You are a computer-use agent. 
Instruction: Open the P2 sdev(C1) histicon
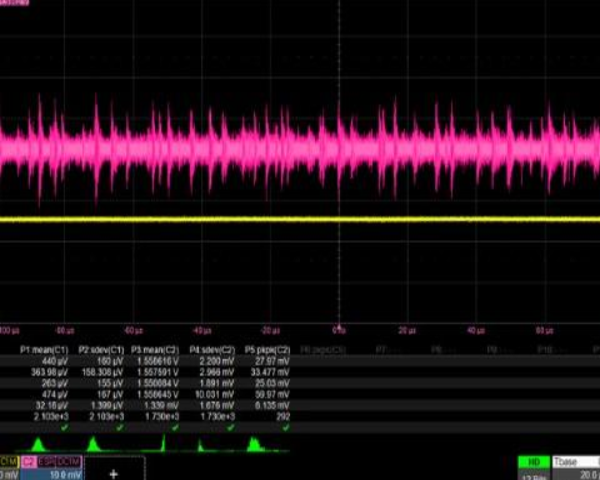click(x=92, y=443)
